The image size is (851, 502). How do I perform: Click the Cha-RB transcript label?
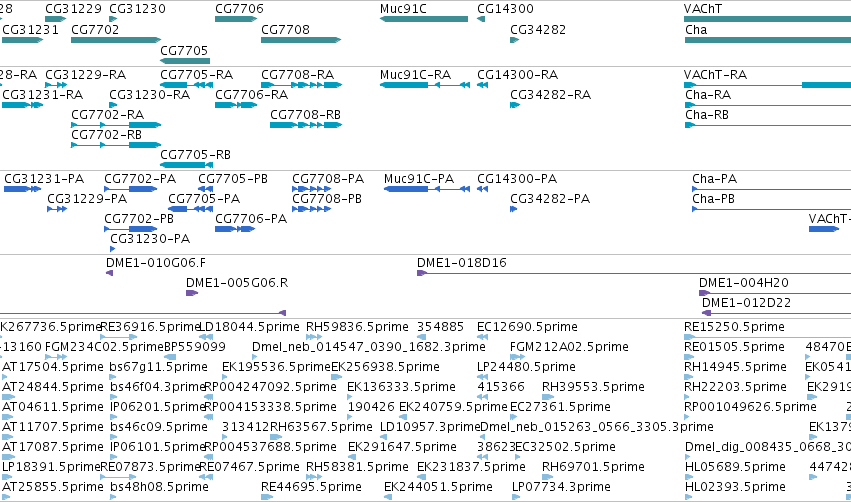coord(707,115)
